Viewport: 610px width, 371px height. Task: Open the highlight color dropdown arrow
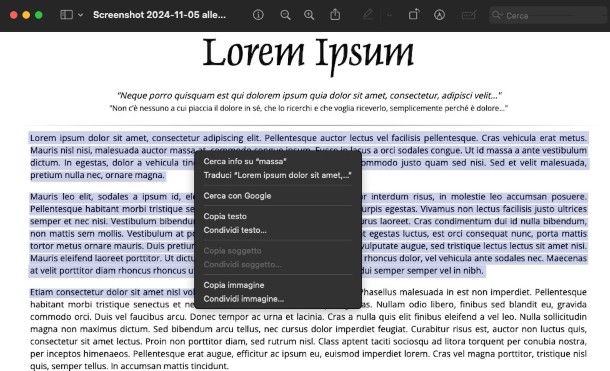(389, 15)
